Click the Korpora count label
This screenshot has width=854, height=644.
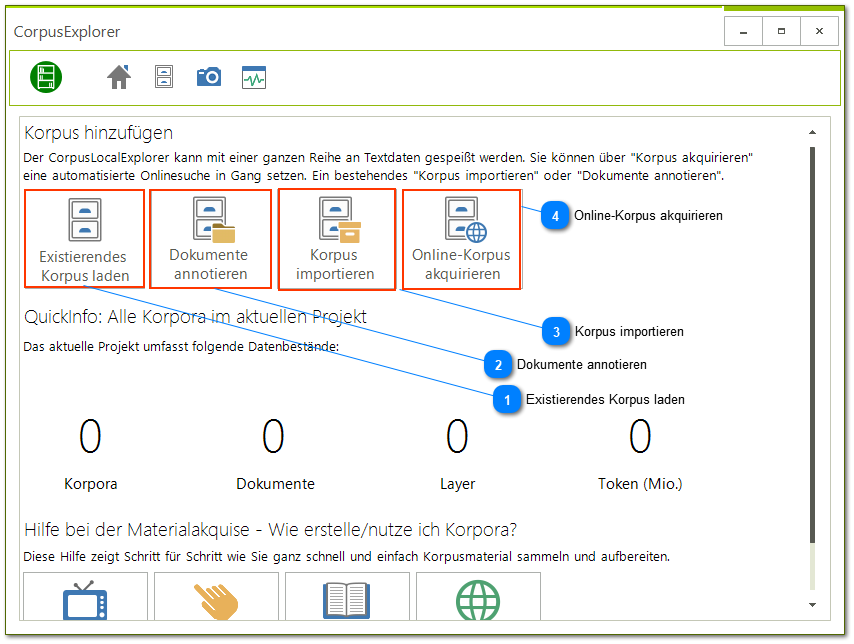[90, 484]
